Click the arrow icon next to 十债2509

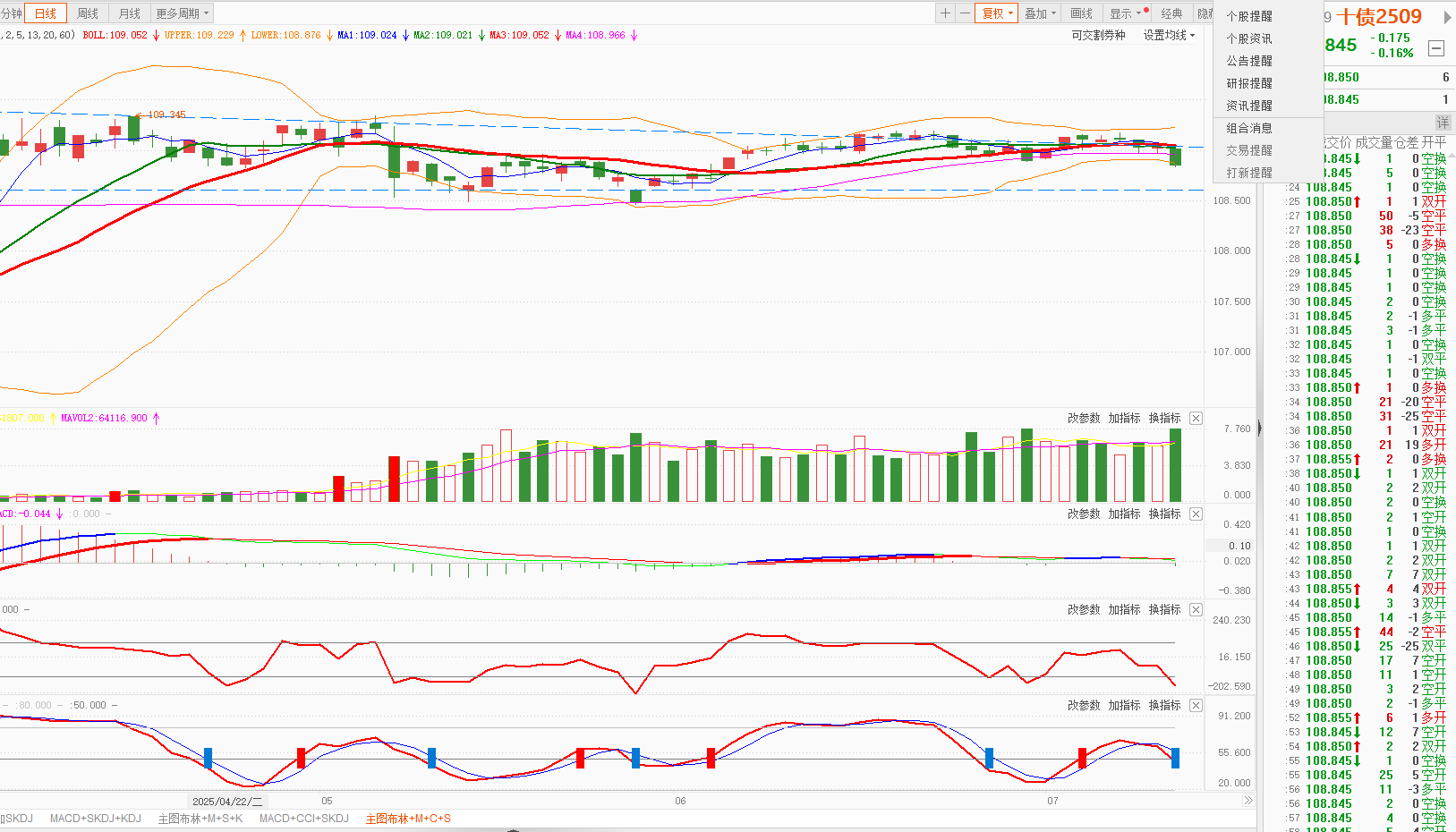pos(1446,17)
